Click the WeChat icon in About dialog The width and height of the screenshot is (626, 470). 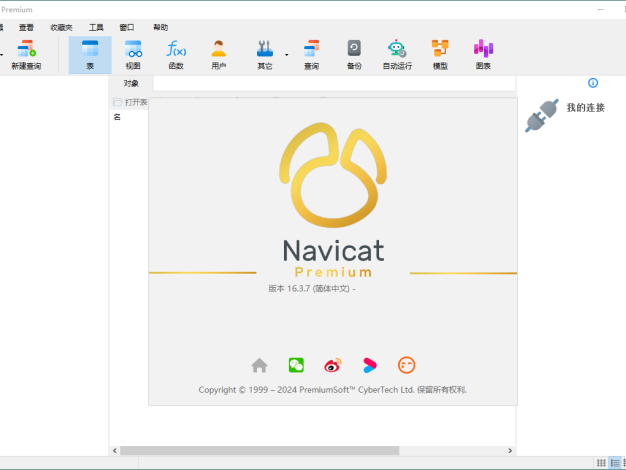296,365
